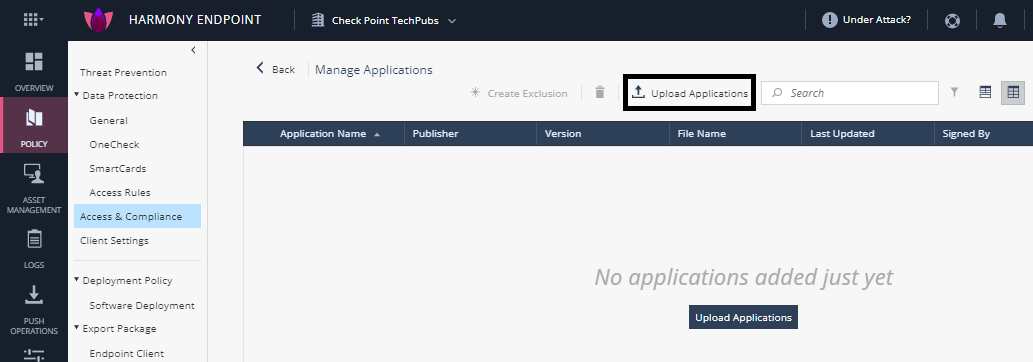Collapse the Deployment Policy section
This screenshot has width=1033, height=362.
pyautogui.click(x=77, y=280)
